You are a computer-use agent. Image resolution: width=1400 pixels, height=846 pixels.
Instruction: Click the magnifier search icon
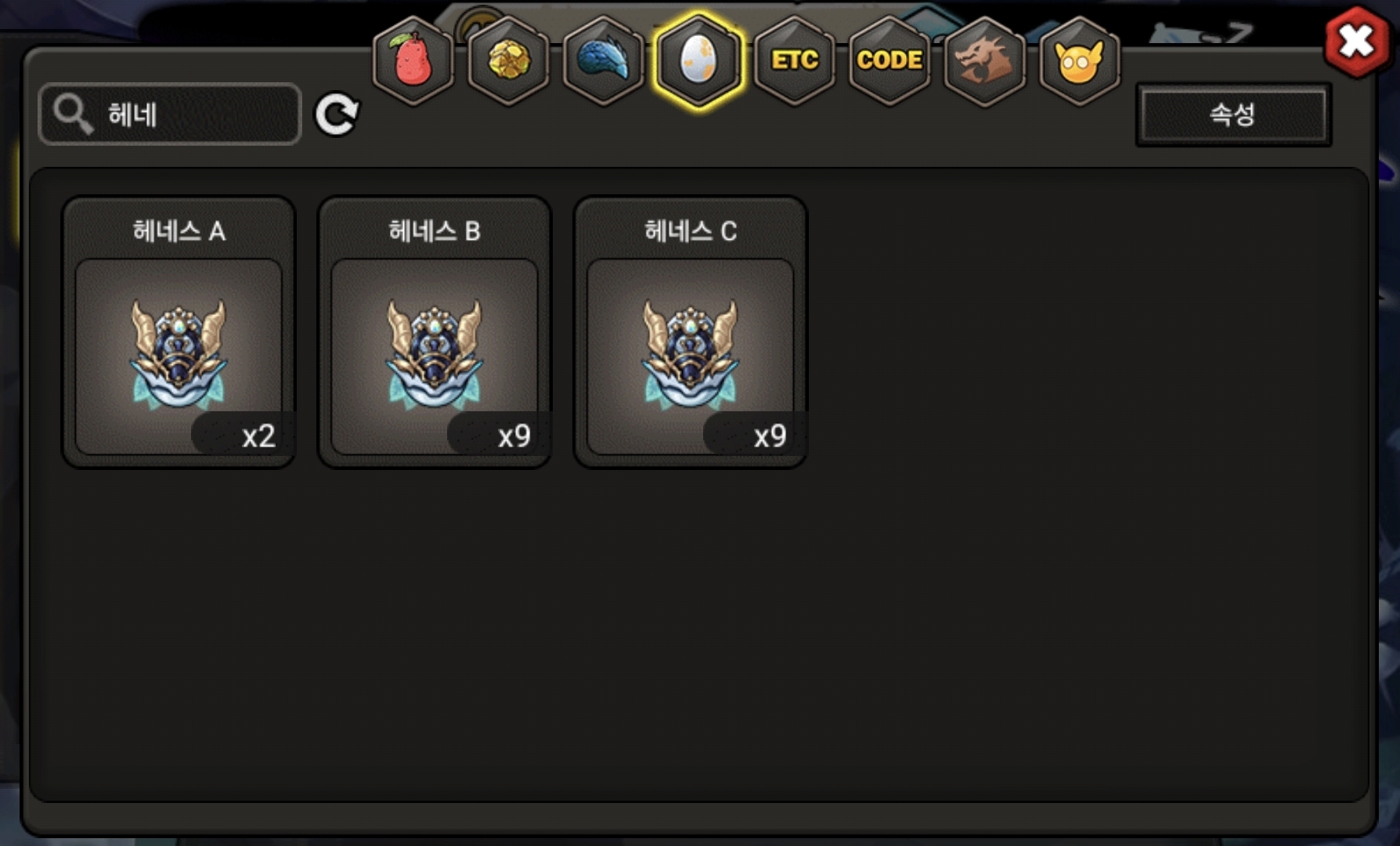click(73, 114)
